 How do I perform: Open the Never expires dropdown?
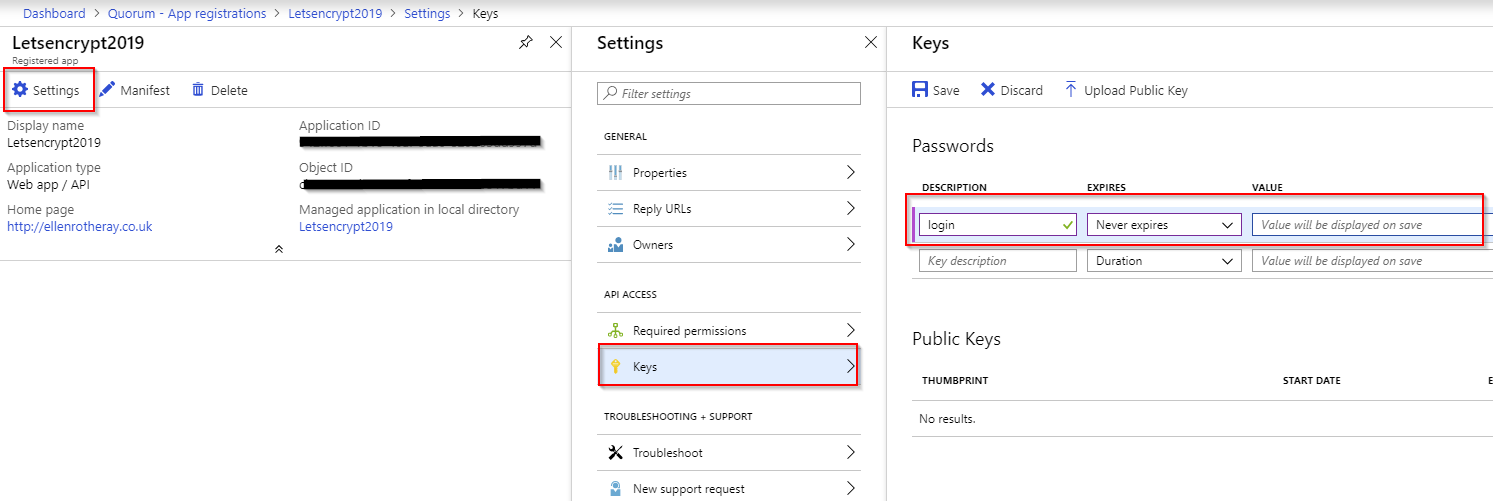[1164, 225]
